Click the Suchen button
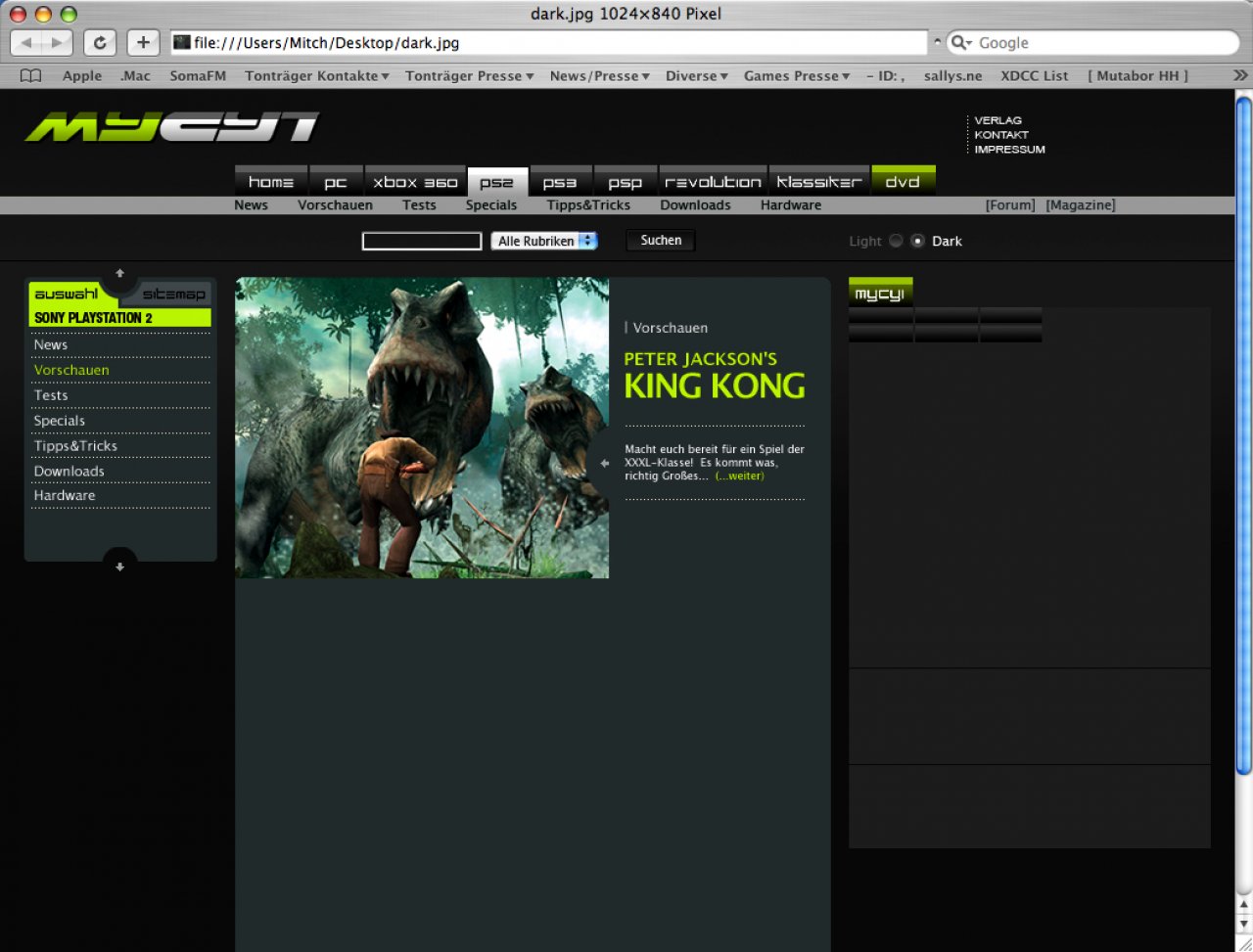 tap(661, 241)
